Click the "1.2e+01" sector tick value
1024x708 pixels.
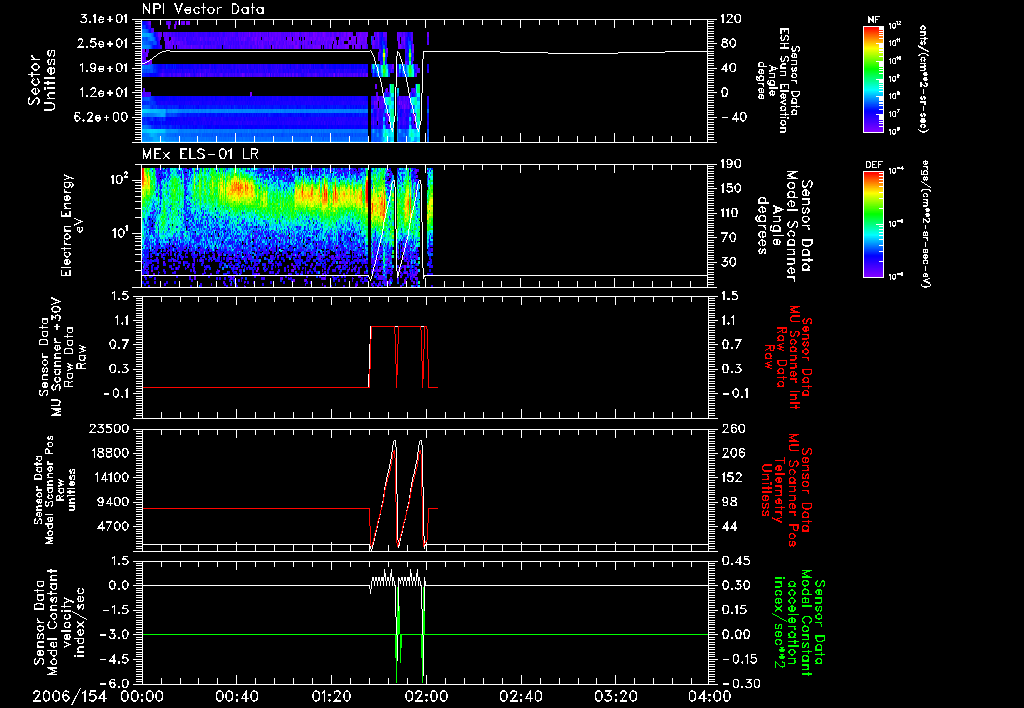click(x=103, y=93)
